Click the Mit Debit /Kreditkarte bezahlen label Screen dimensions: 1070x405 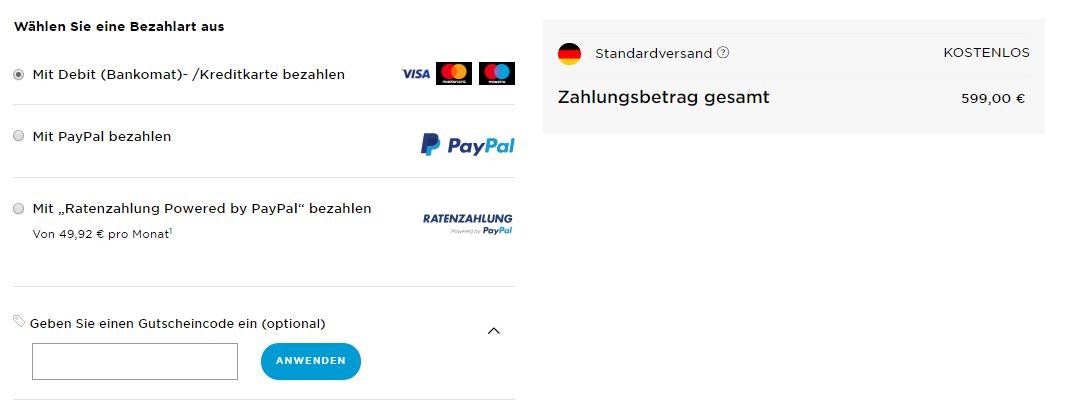click(x=189, y=74)
